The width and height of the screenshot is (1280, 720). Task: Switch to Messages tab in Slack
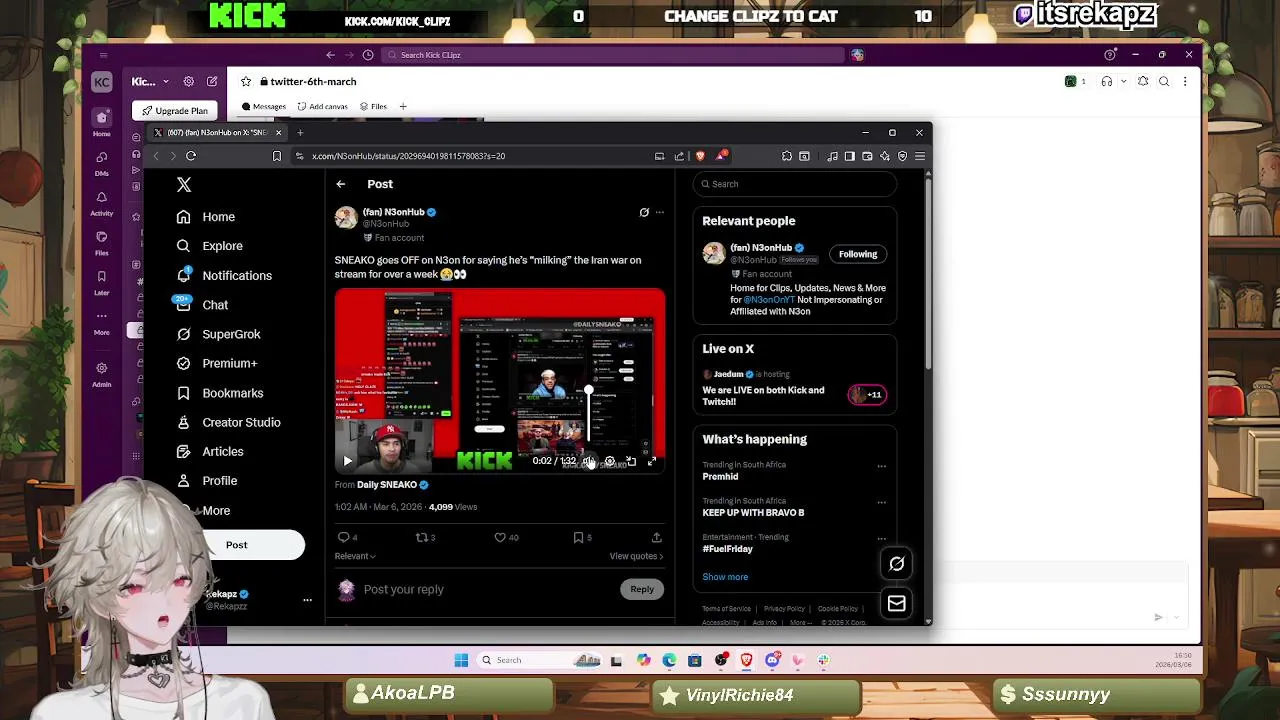263,107
